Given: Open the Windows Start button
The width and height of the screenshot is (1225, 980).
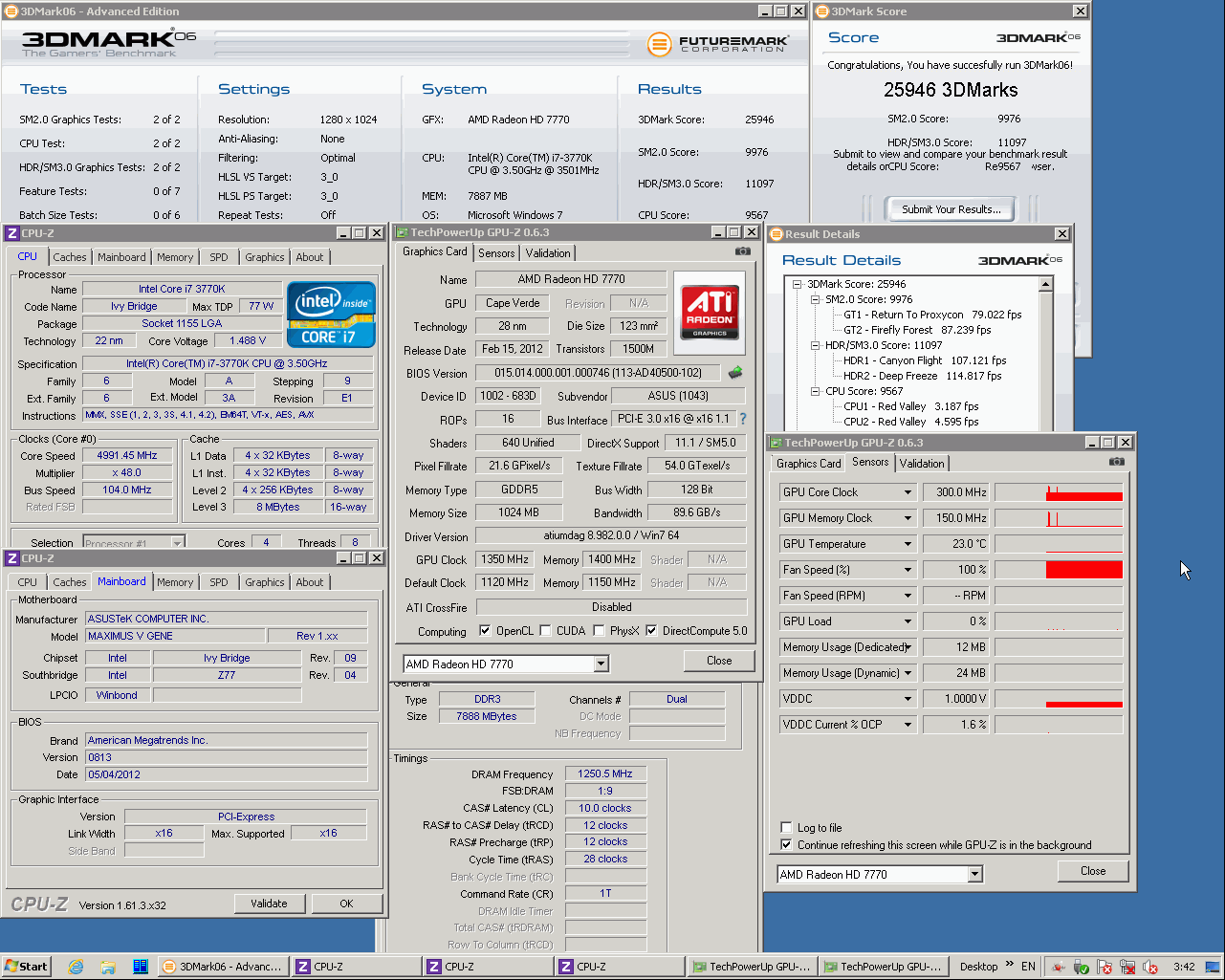Looking at the screenshot, I should point(26,966).
